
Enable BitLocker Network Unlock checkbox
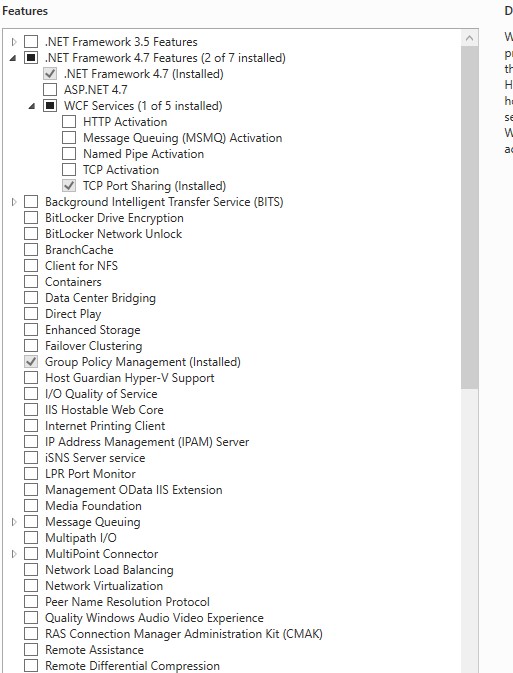pyautogui.click(x=31, y=234)
